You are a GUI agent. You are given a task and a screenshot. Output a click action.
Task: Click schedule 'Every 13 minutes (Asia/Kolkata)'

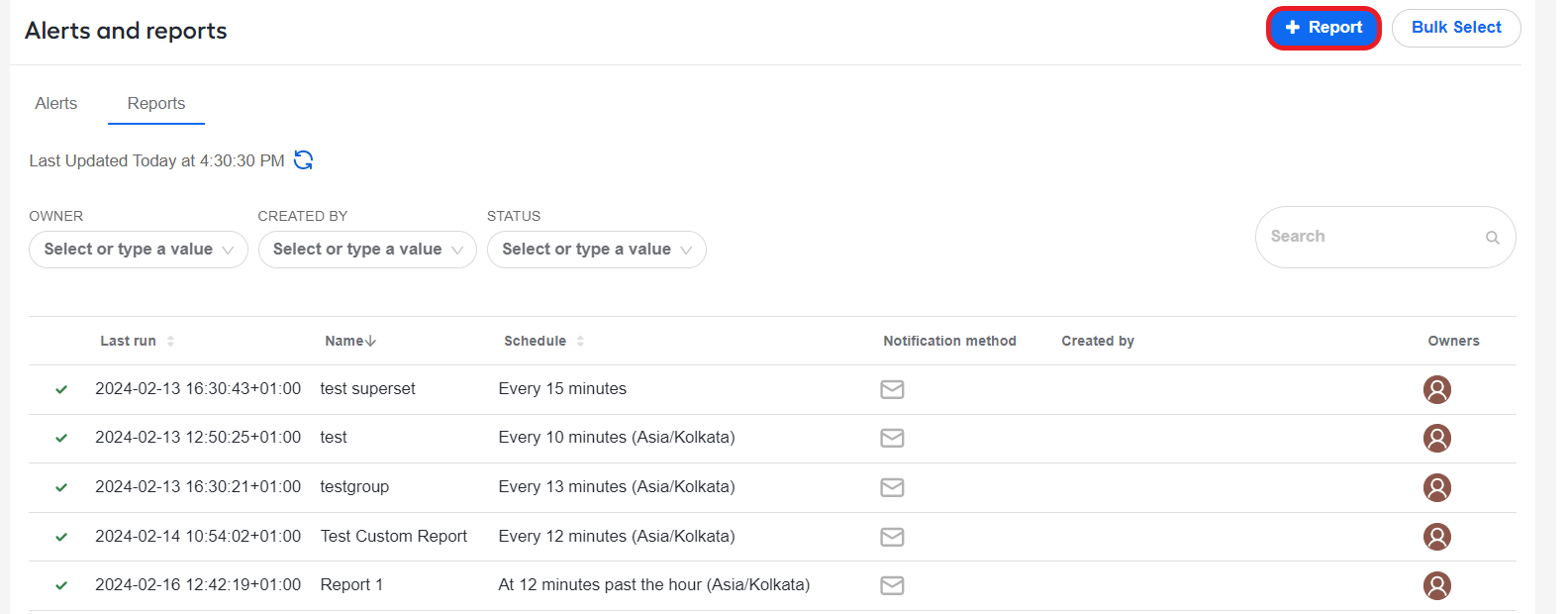(617, 487)
